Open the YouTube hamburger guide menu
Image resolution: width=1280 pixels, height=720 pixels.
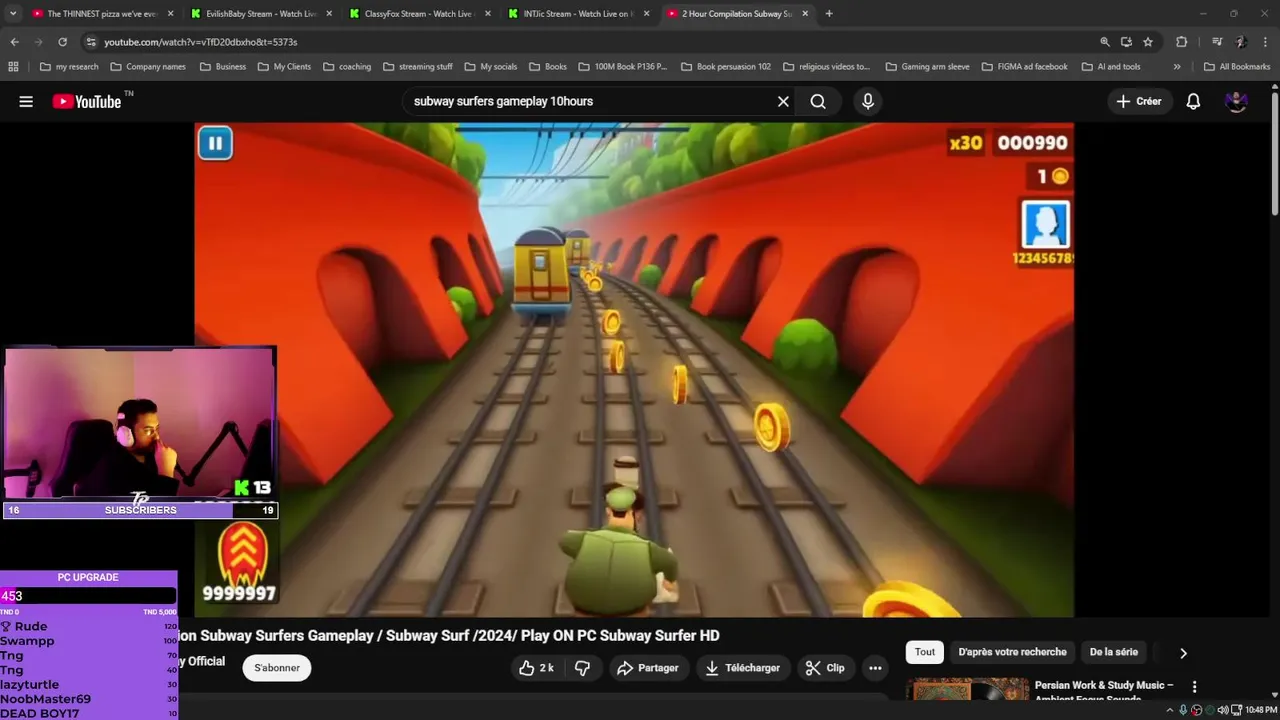click(x=26, y=101)
